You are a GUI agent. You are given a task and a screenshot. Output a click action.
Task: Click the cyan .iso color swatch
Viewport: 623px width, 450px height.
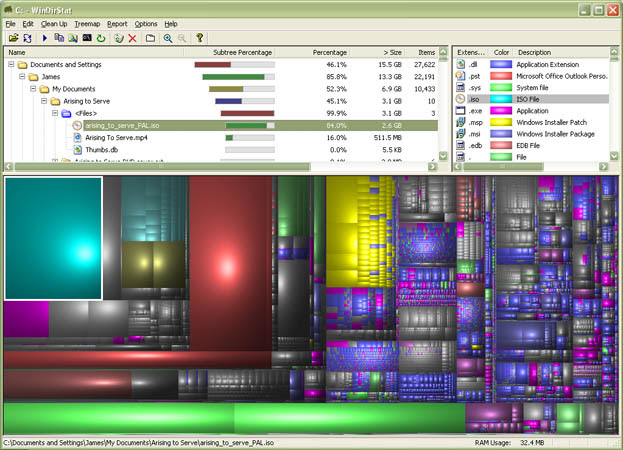tap(501, 99)
